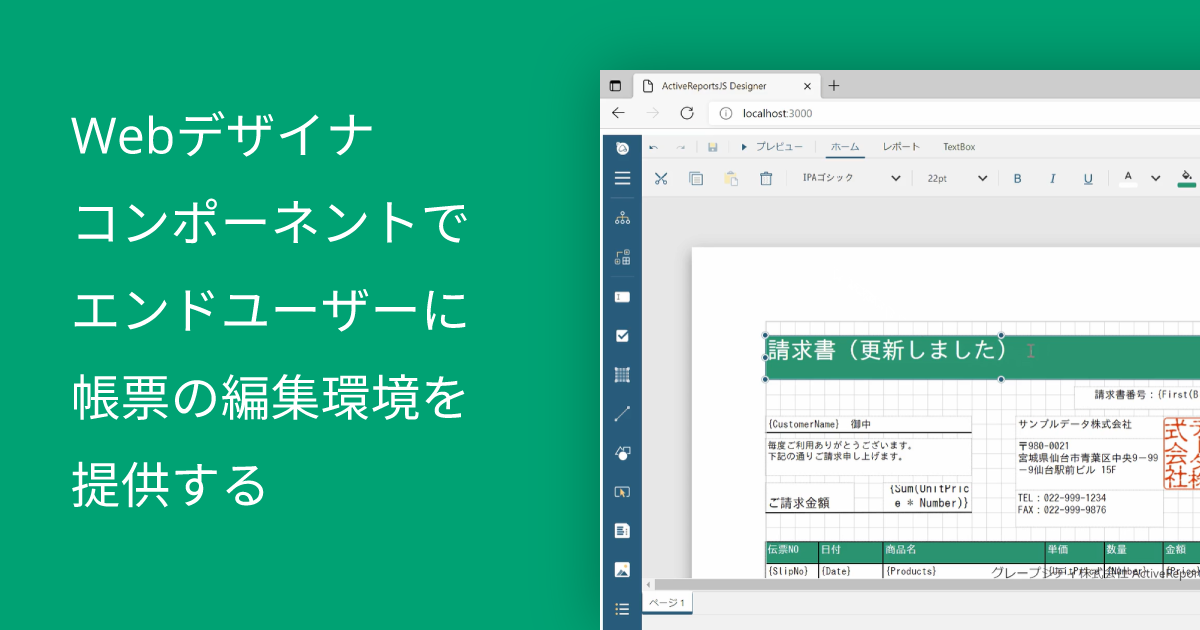Select the TextBox tool in the sidebar
The height and width of the screenshot is (630, 1200).
[x=621, y=295]
